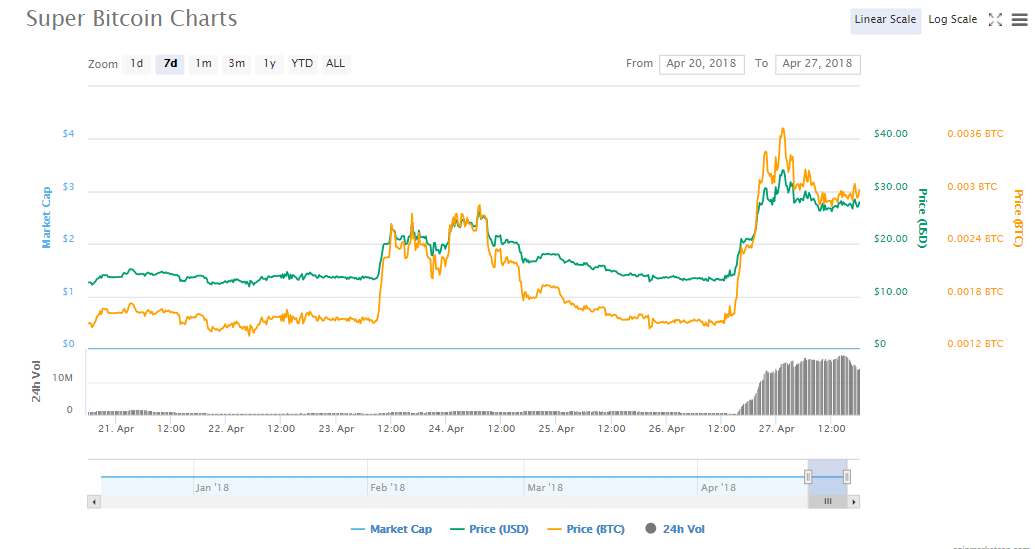Click the scrollbar left arrow

coord(94,501)
